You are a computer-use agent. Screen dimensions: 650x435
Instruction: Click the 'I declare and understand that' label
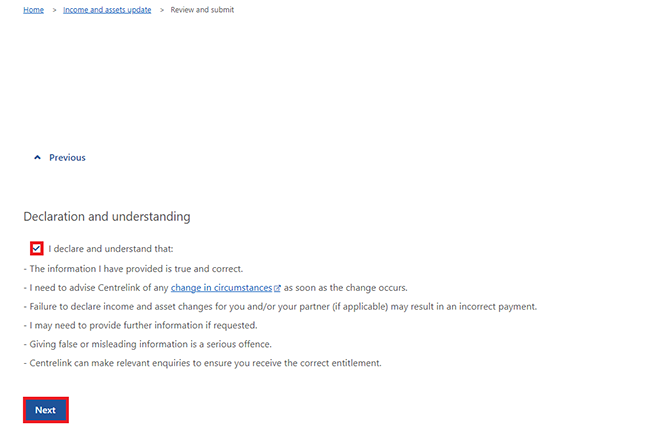point(111,249)
